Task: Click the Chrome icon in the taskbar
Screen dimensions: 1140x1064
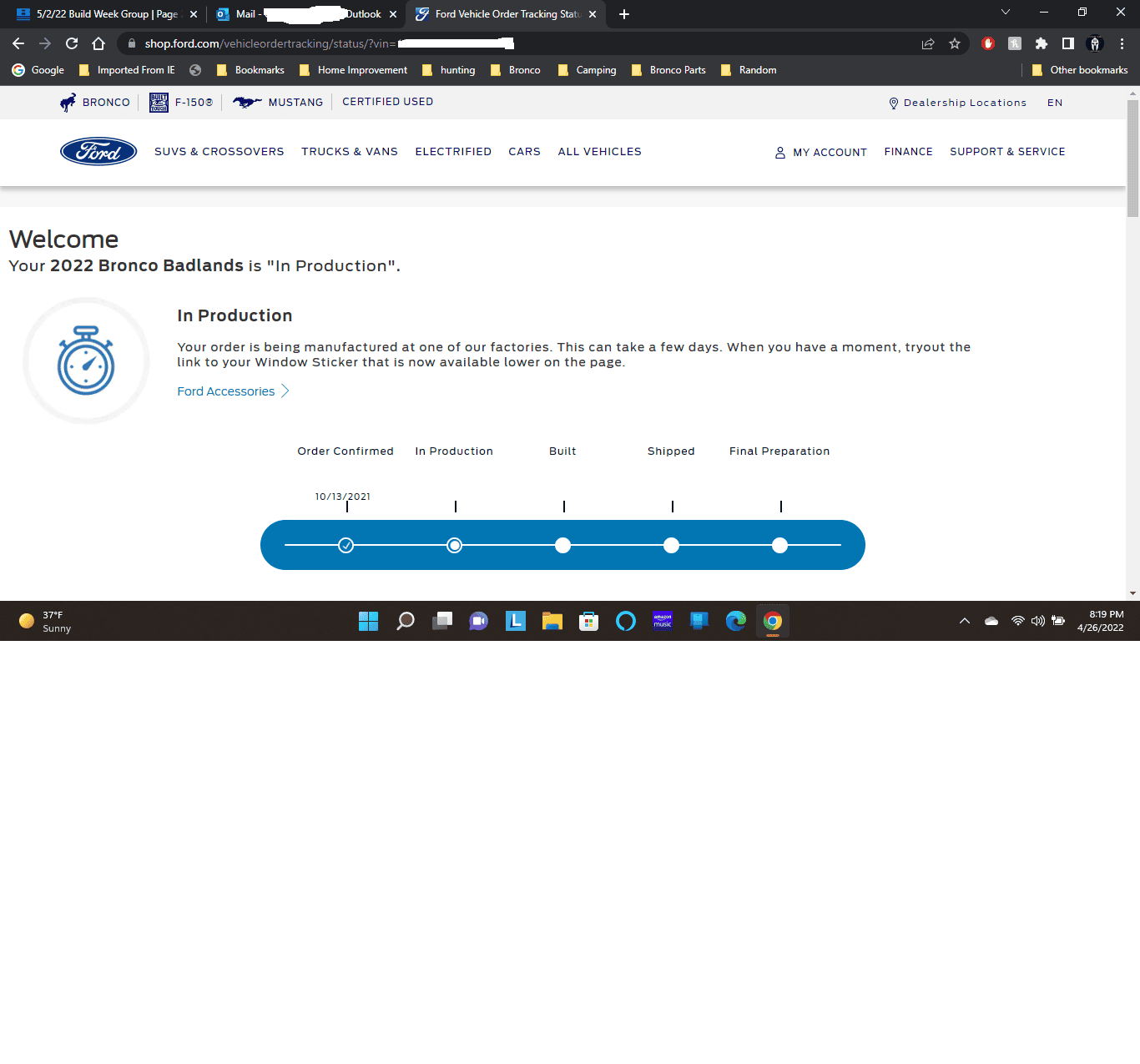Action: pyautogui.click(x=773, y=621)
